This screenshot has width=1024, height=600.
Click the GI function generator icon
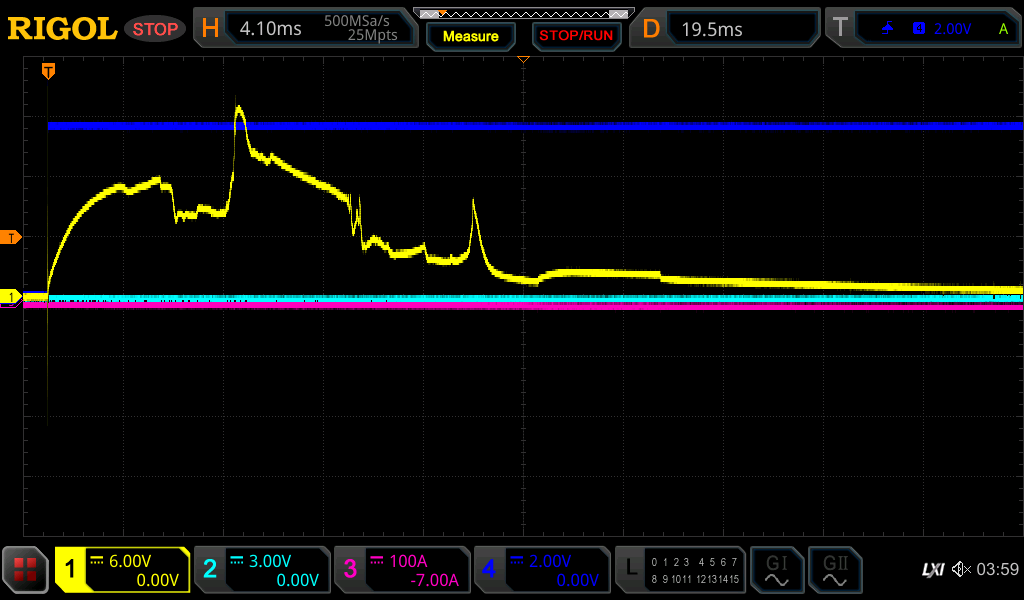tap(776, 570)
